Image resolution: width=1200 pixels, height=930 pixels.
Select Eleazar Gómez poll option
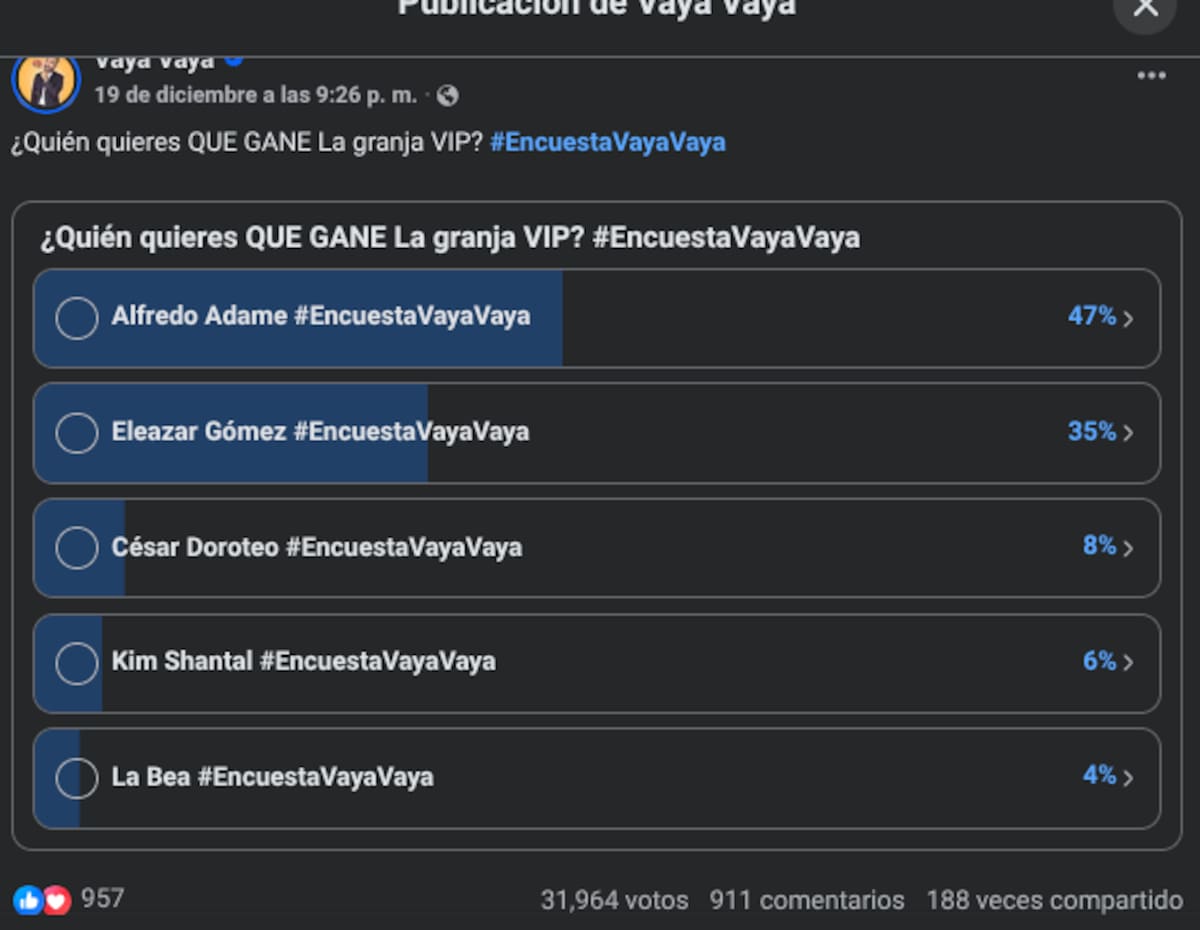click(597, 433)
